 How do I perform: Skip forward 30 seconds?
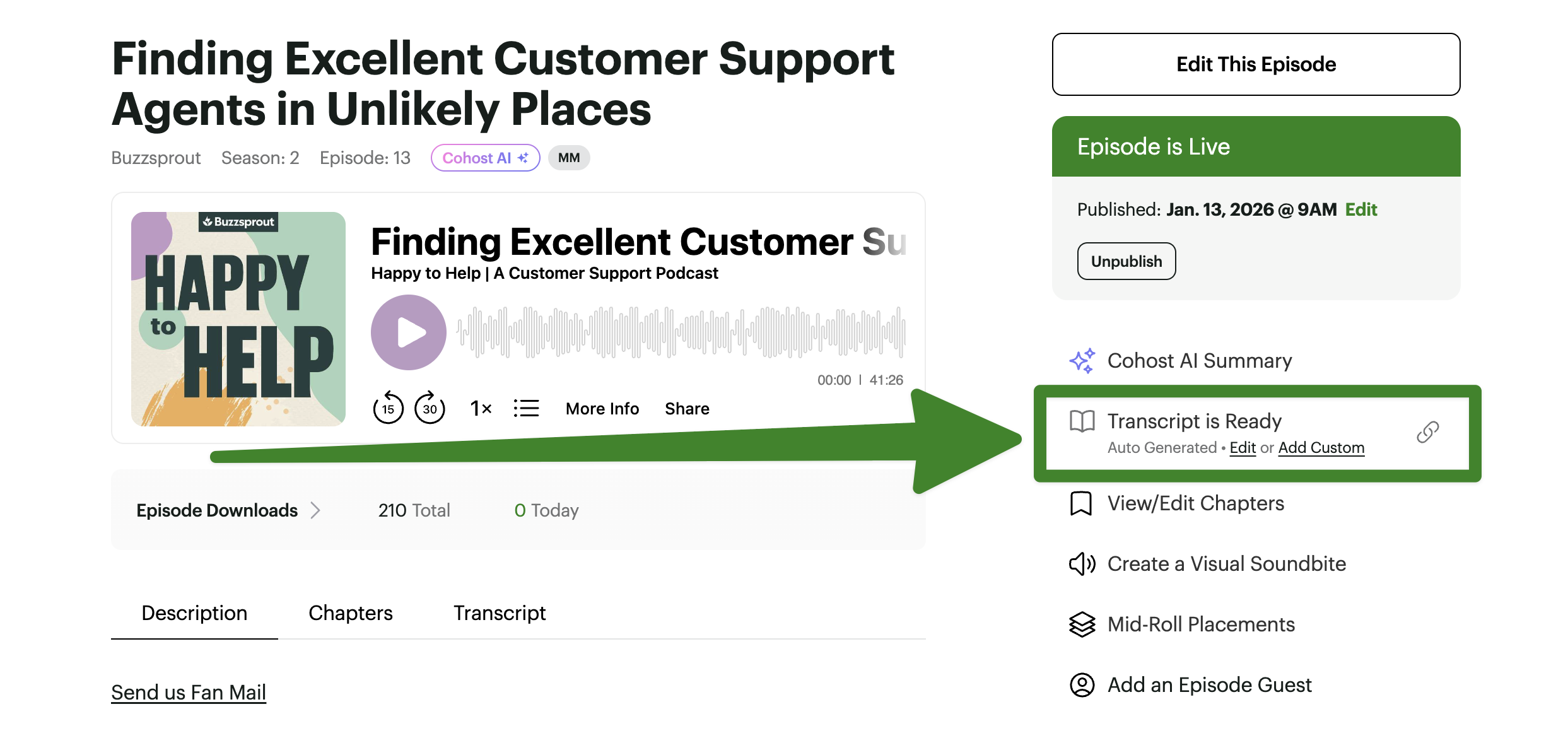(x=430, y=408)
